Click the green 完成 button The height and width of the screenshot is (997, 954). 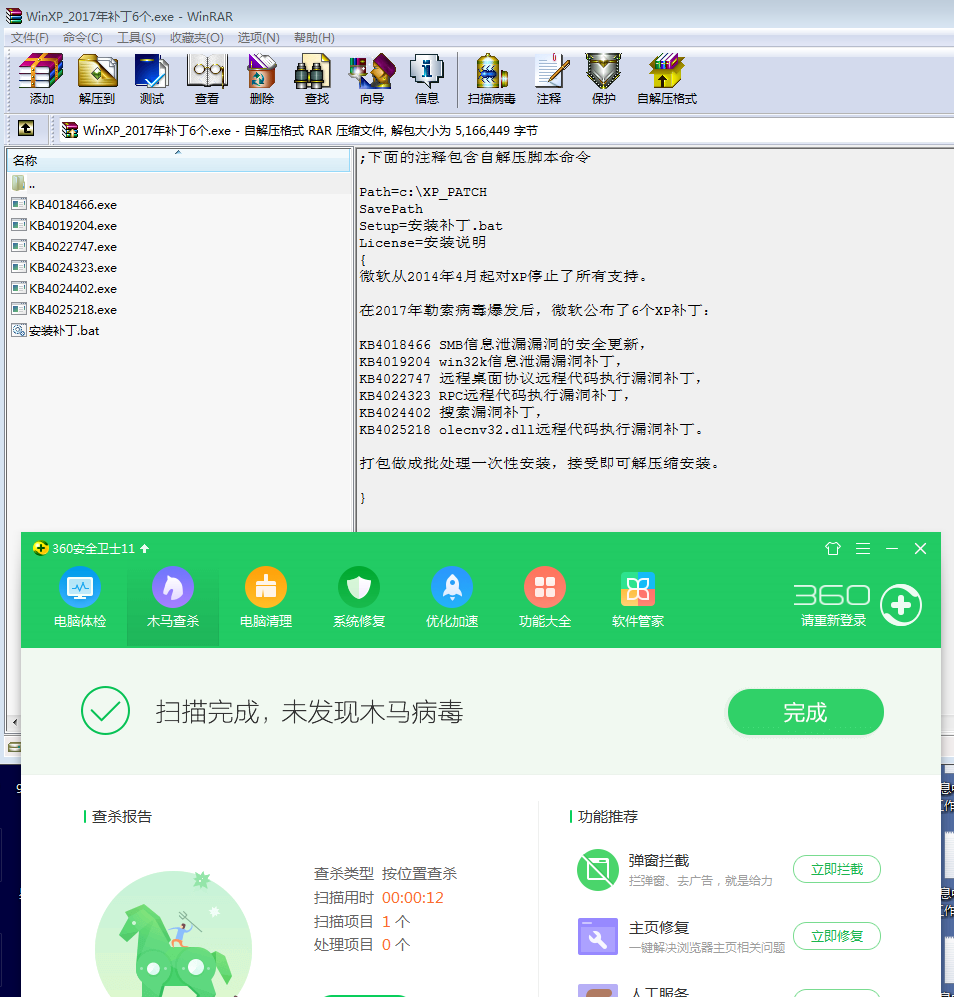click(805, 712)
